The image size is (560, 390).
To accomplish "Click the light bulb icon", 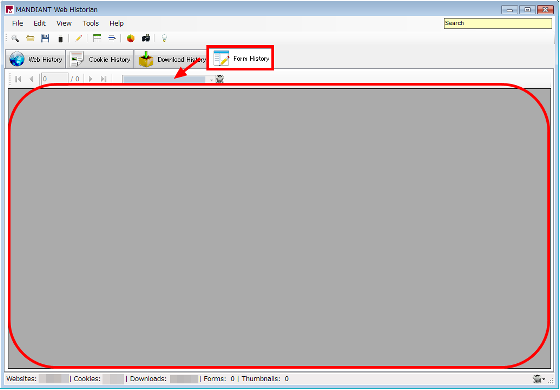I will 164,38.
